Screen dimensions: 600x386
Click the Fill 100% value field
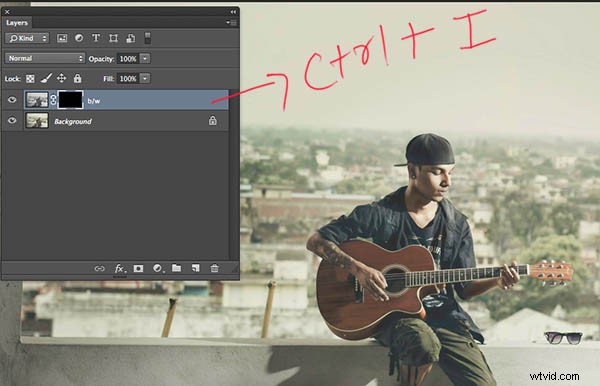click(128, 78)
